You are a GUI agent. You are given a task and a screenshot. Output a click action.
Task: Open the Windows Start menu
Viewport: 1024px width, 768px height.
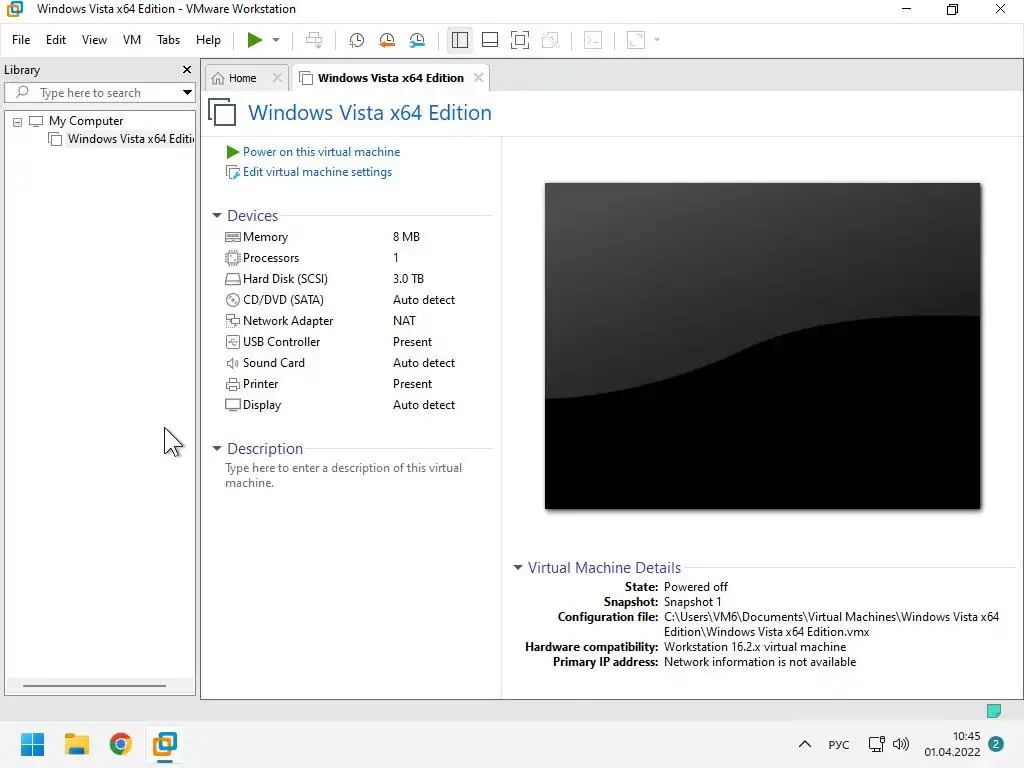[x=32, y=744]
